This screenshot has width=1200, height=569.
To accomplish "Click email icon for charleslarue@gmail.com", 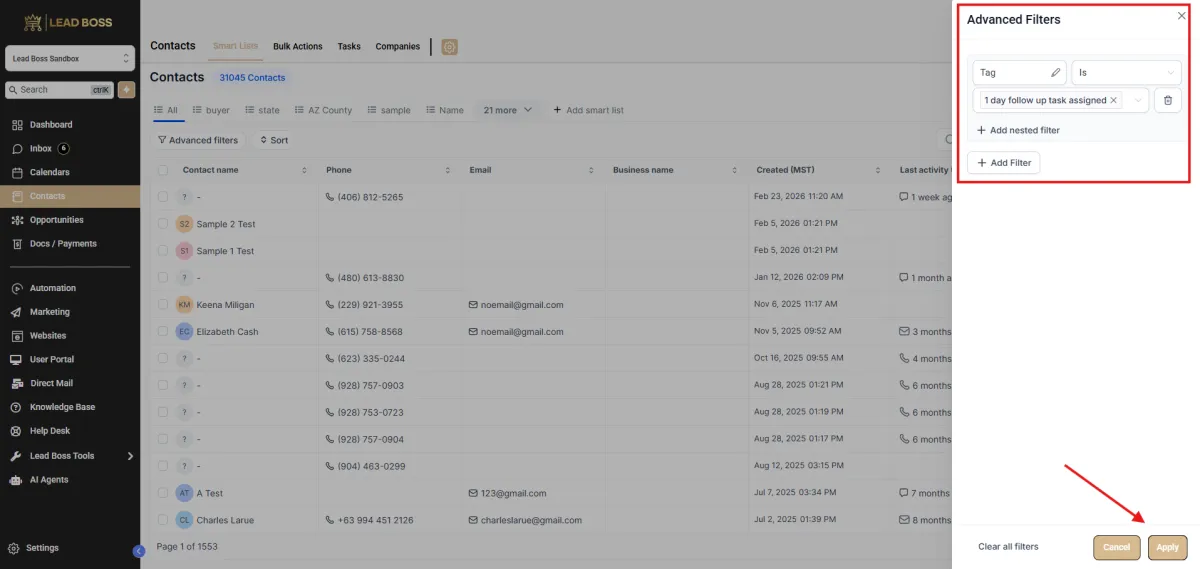I will pos(474,520).
